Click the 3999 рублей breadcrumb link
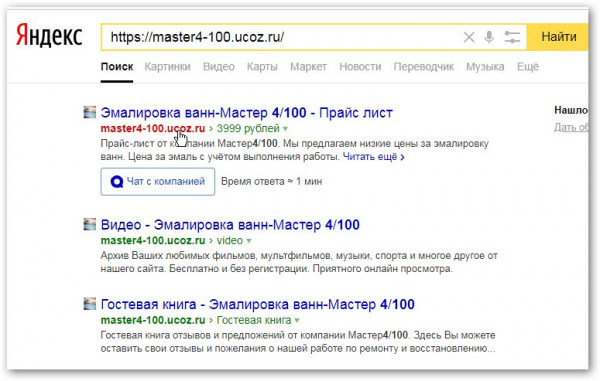 click(x=248, y=128)
